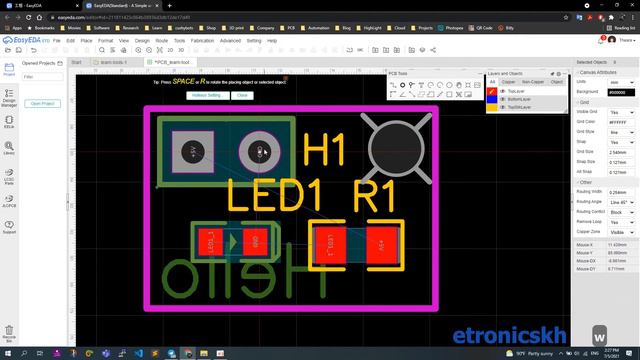Select the Connect Pad to Pad tool
The image size is (640, 360).
(411, 94)
